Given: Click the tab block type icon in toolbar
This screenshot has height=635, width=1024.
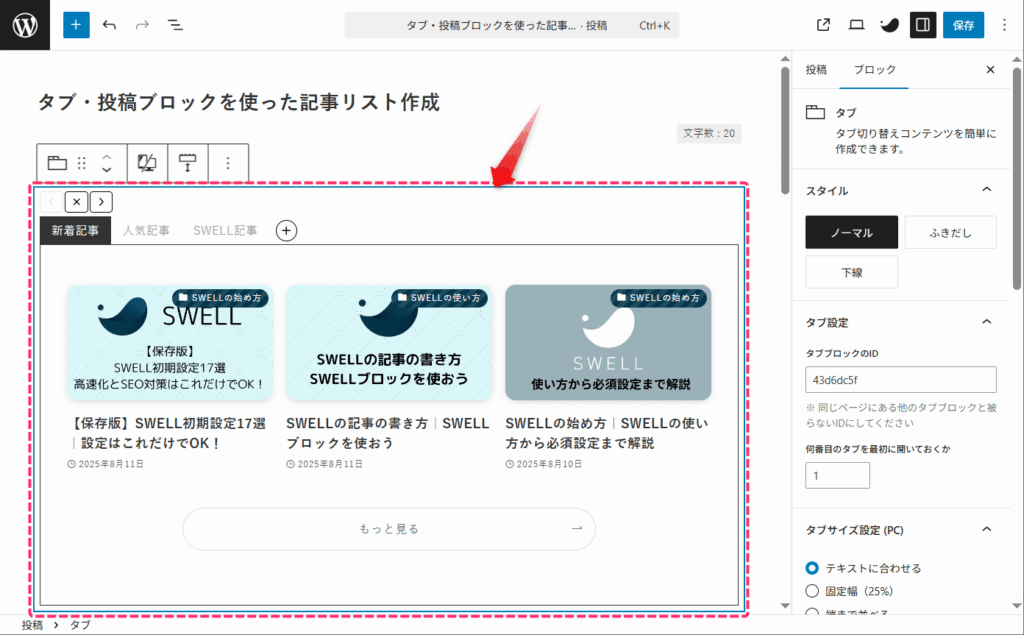Looking at the screenshot, I should [x=57, y=163].
